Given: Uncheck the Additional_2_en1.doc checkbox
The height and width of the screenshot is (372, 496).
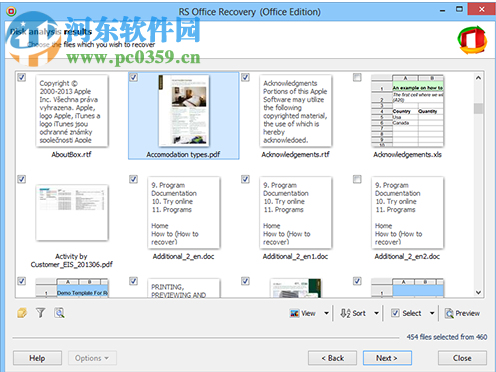Looking at the screenshot, I should tap(245, 179).
